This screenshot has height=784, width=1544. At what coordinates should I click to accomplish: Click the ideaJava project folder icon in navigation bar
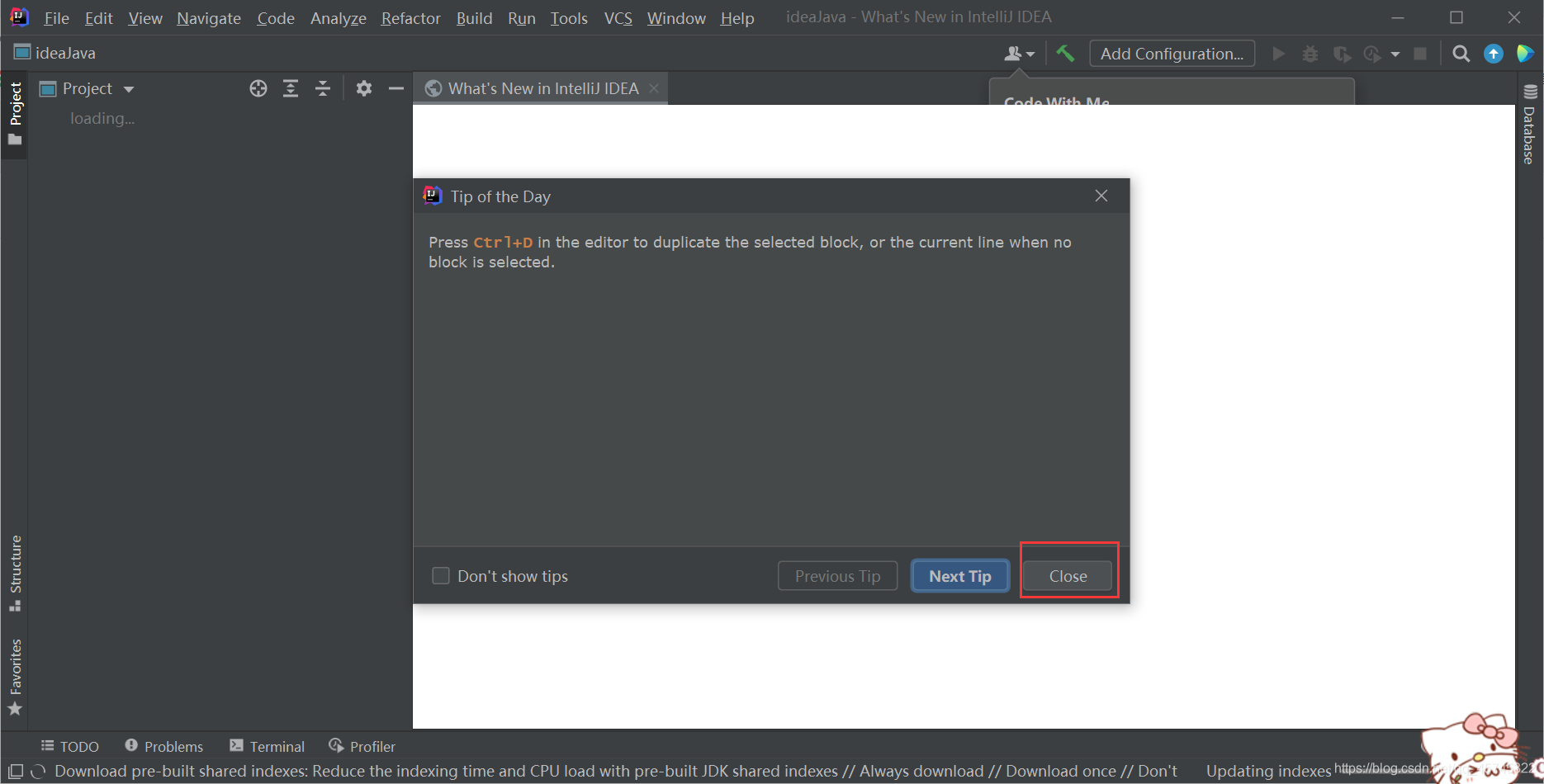point(22,53)
